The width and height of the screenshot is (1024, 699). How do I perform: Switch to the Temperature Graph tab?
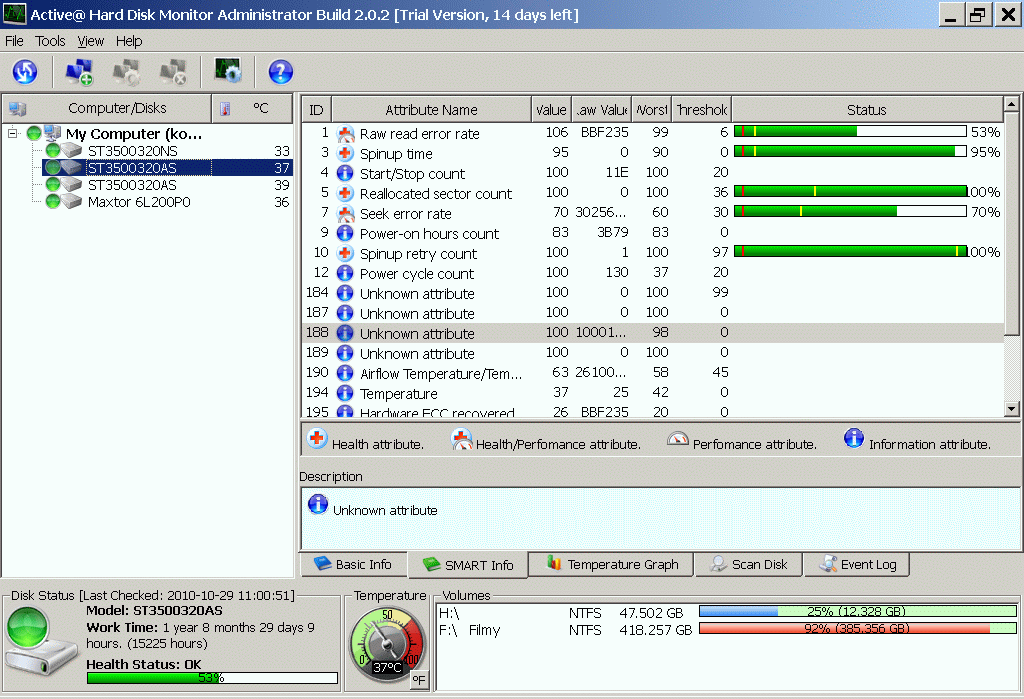[611, 564]
